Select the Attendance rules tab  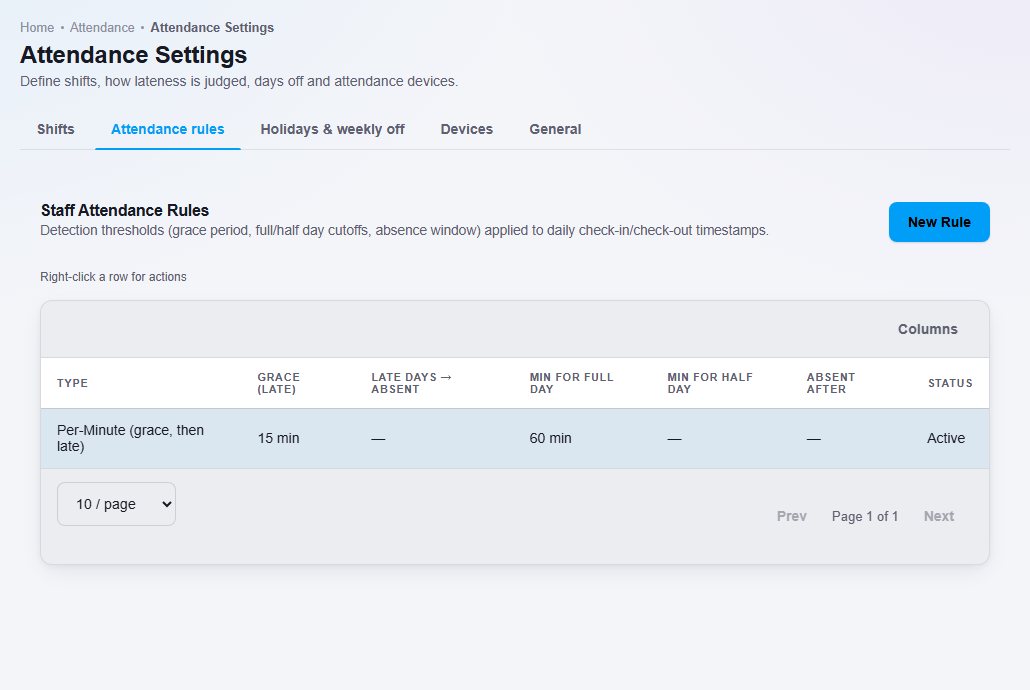(168, 129)
